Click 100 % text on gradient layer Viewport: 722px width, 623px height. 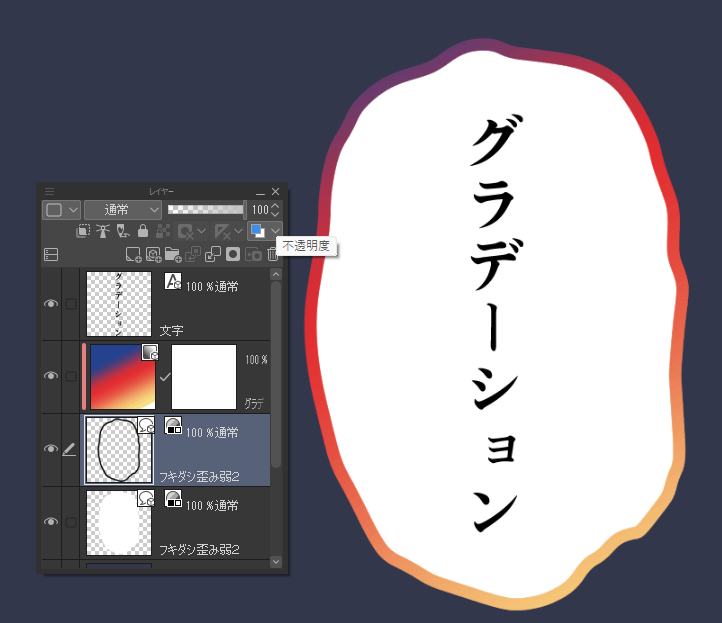[256, 360]
